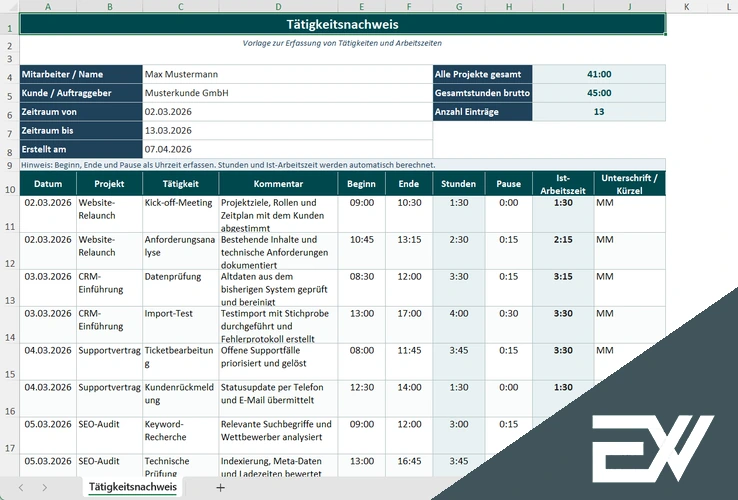
Task: Click the Ende column header cell
Action: click(409, 184)
